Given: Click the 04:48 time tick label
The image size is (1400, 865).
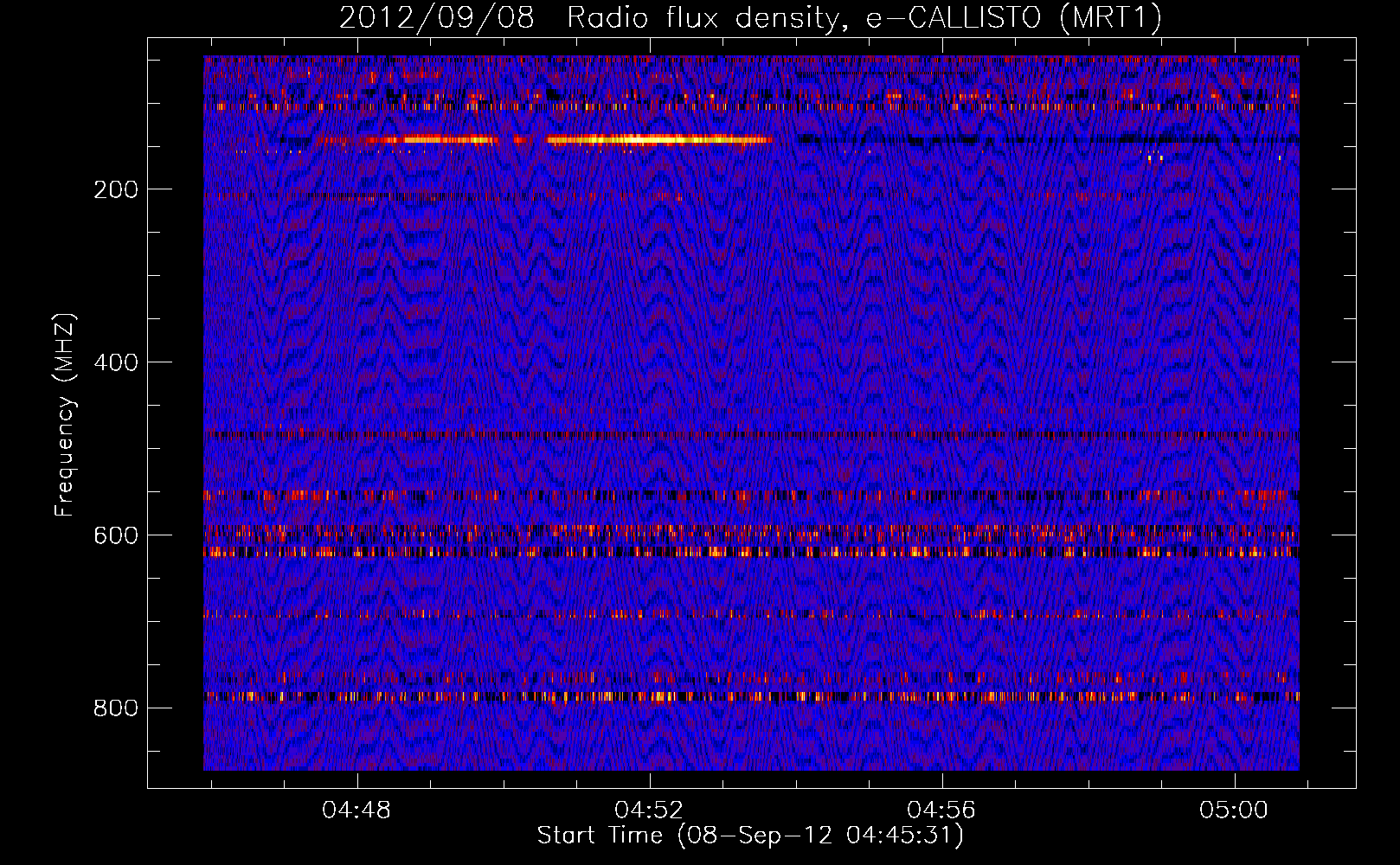Looking at the screenshot, I should click(x=356, y=811).
